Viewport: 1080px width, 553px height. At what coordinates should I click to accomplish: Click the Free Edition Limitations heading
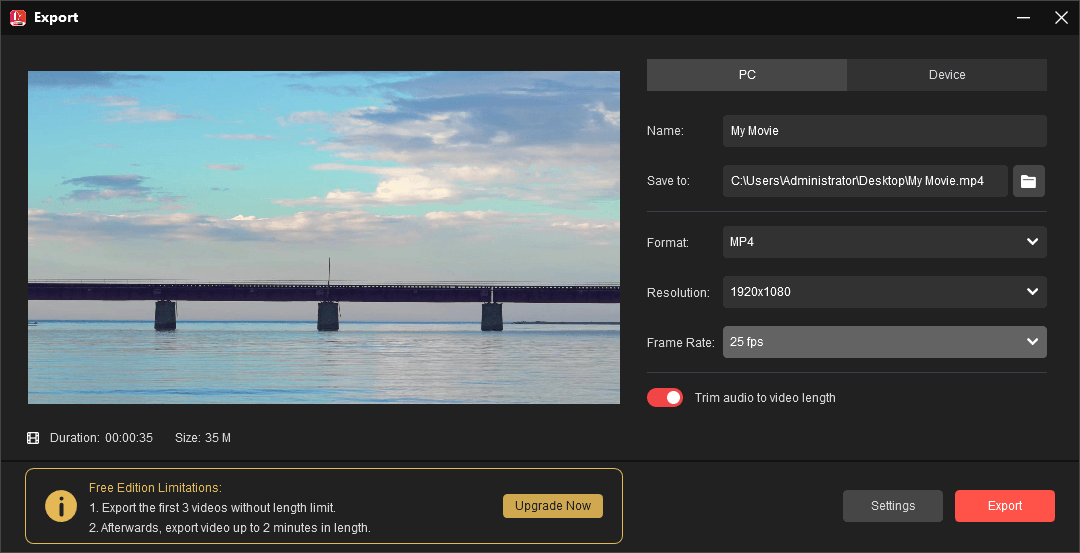click(x=156, y=488)
